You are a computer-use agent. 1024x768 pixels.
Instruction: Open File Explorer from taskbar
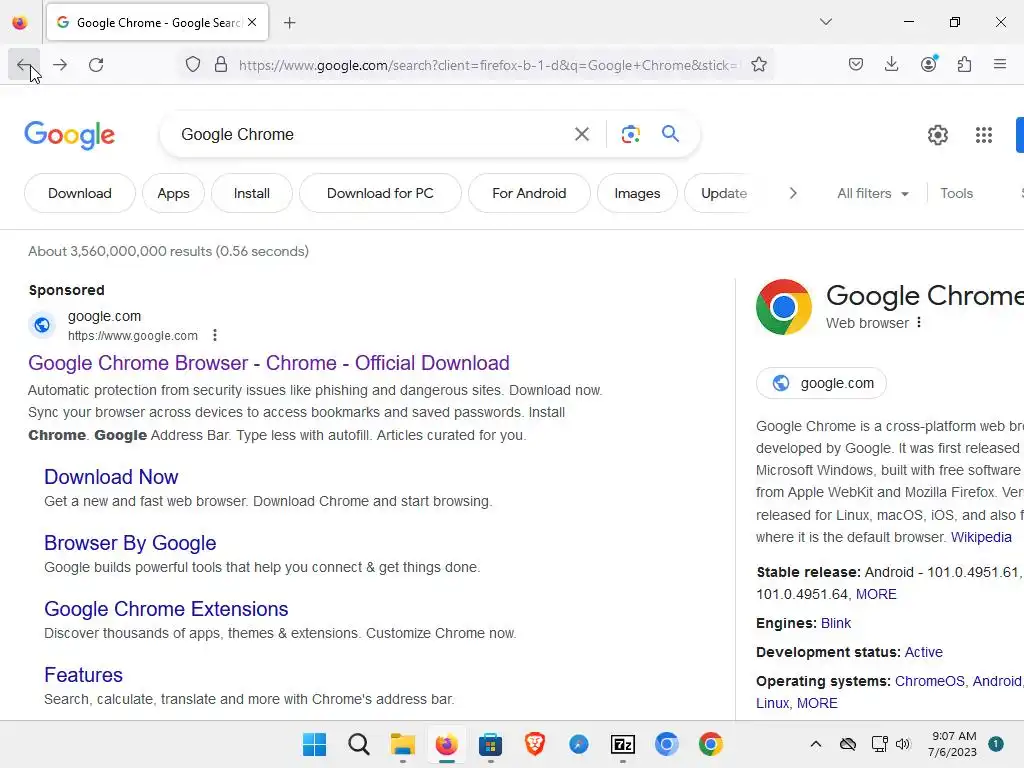(402, 744)
